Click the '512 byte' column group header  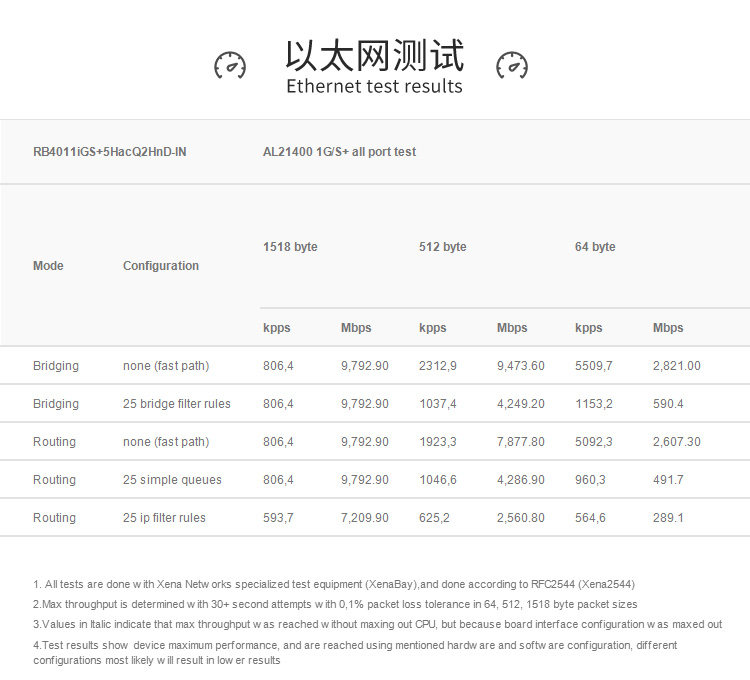click(x=442, y=247)
